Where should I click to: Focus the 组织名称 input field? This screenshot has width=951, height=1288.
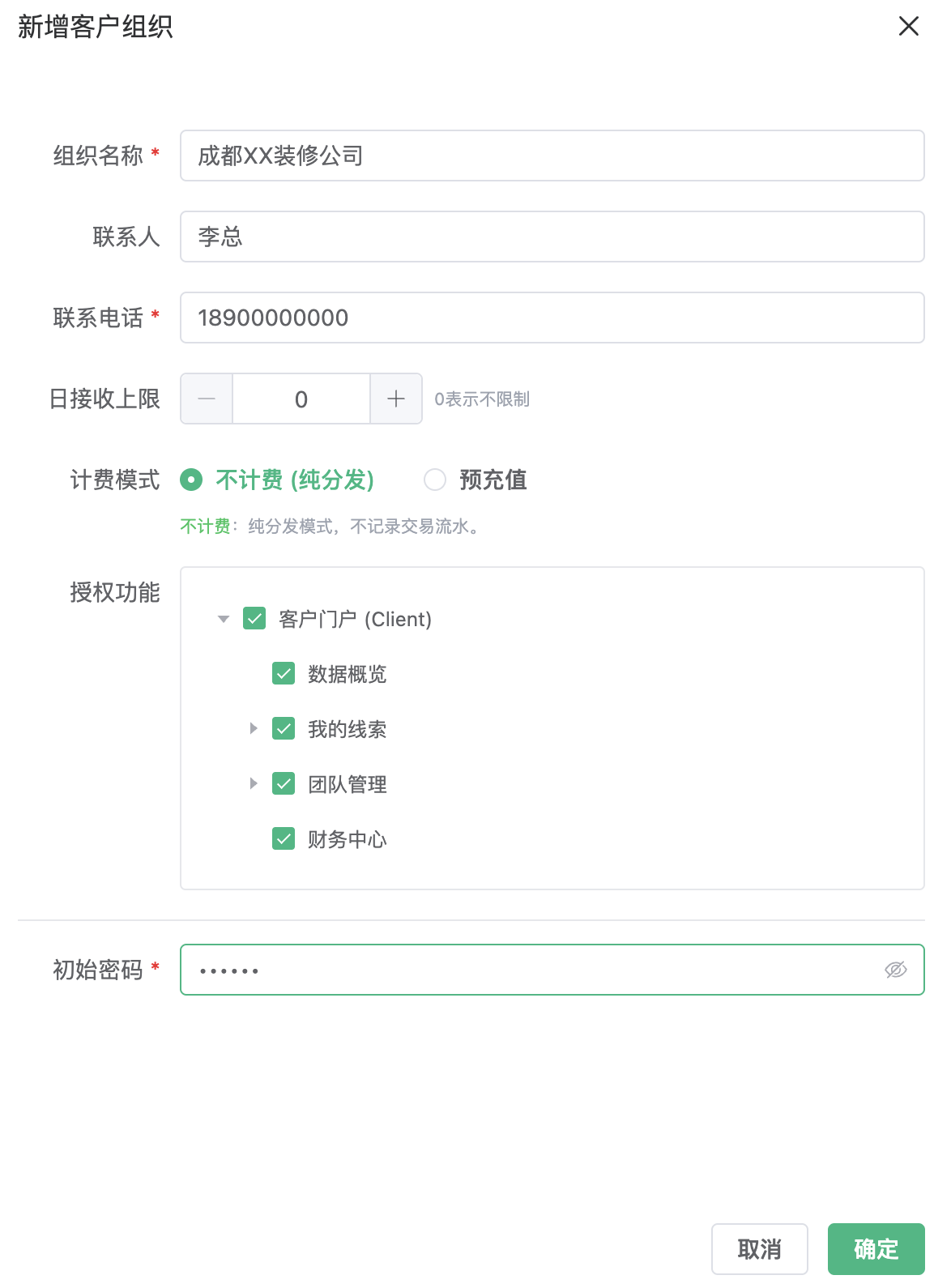click(x=552, y=156)
